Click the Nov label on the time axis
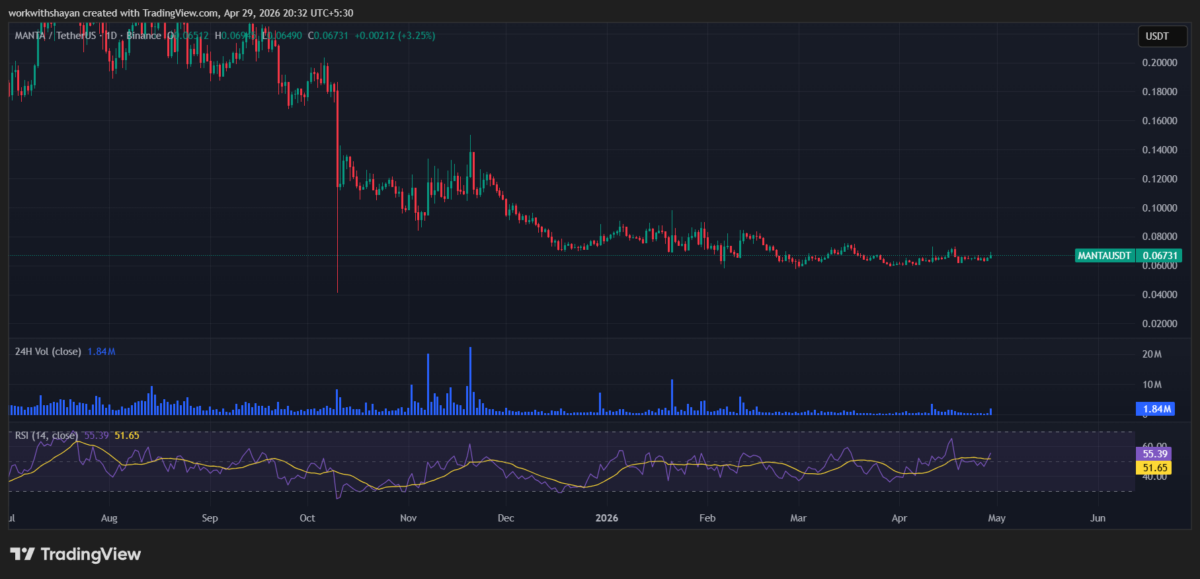Viewport: 1200px width, 579px height. (407, 519)
